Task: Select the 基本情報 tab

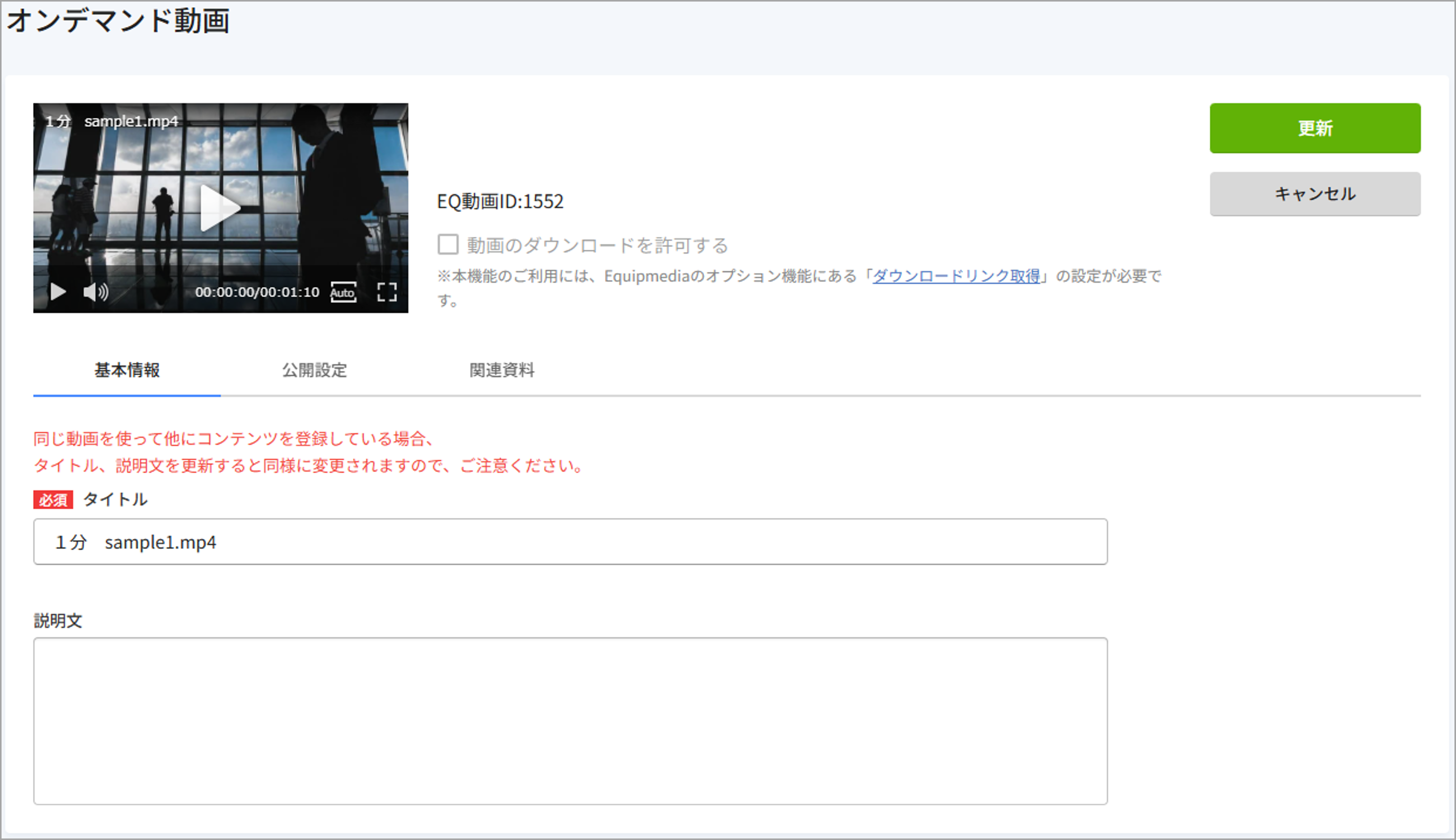Action: [x=127, y=370]
